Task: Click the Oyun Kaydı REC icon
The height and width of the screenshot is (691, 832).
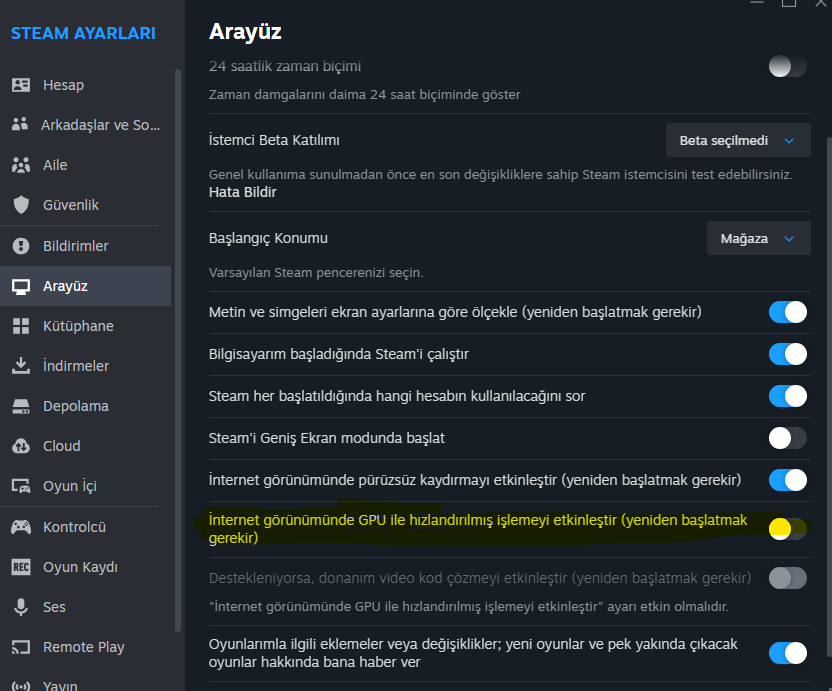Action: click(x=21, y=567)
